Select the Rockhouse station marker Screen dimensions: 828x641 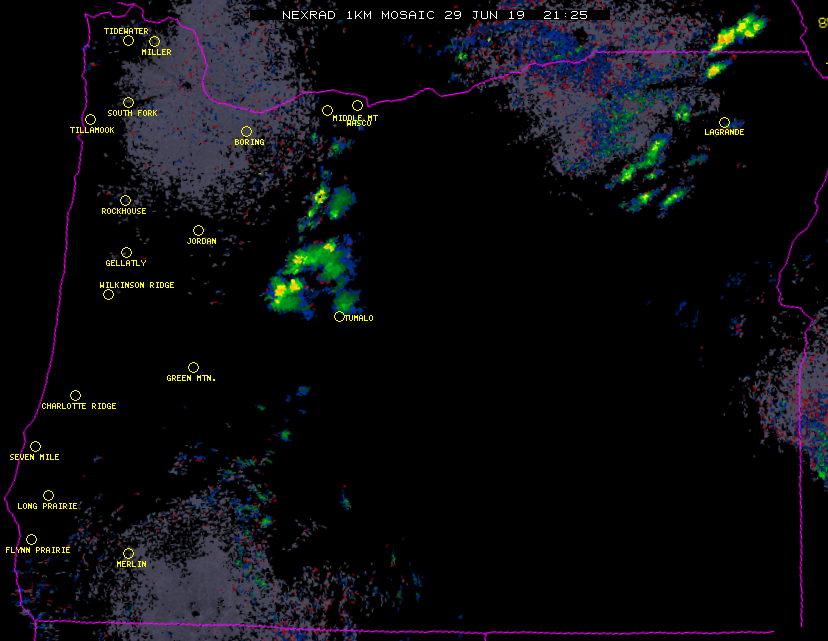pyautogui.click(x=125, y=200)
